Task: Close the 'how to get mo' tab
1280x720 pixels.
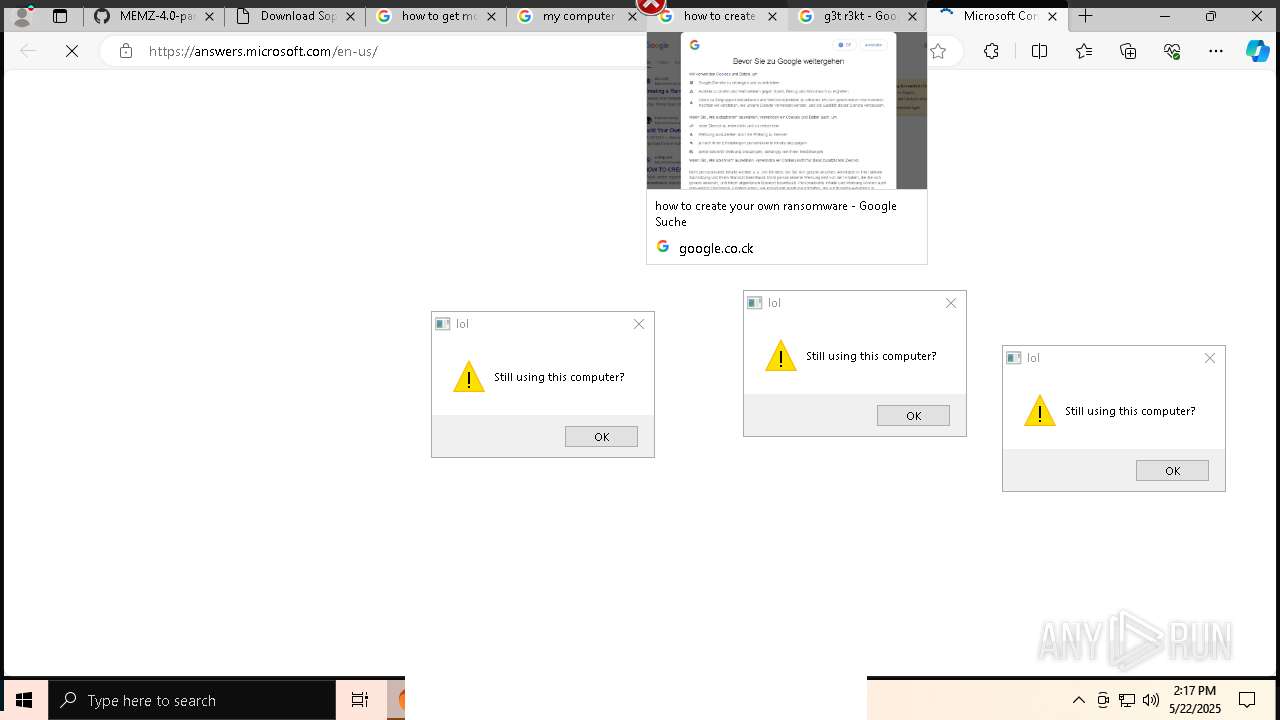Action: point(491,16)
